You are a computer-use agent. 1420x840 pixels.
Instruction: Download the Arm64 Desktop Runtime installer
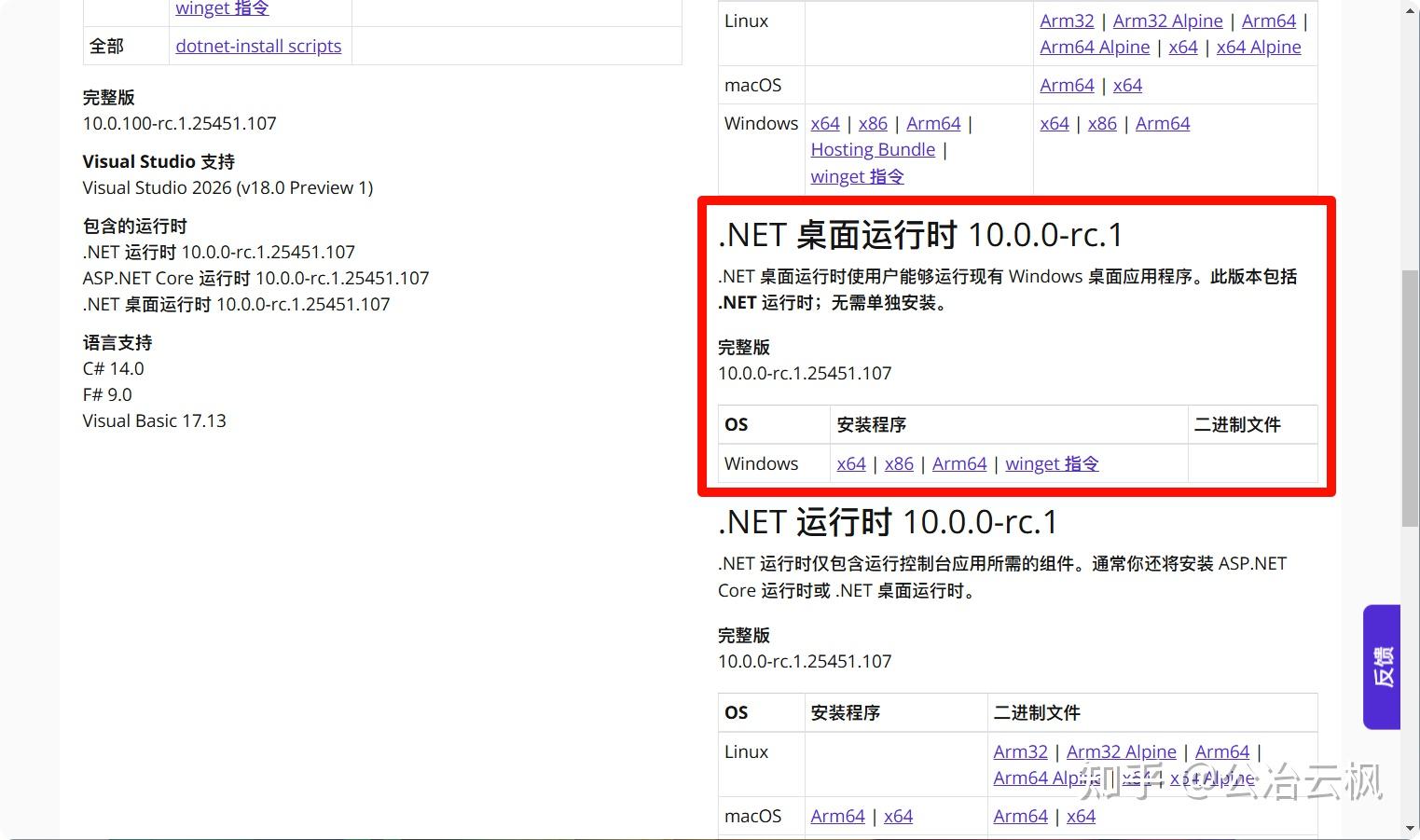click(958, 463)
